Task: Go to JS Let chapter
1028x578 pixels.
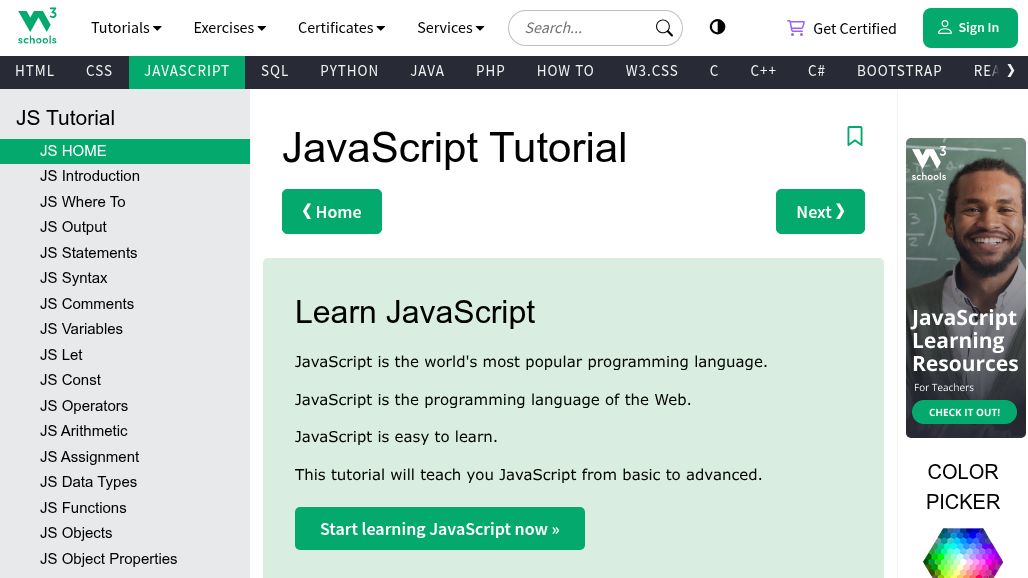Action: [x=125, y=355]
